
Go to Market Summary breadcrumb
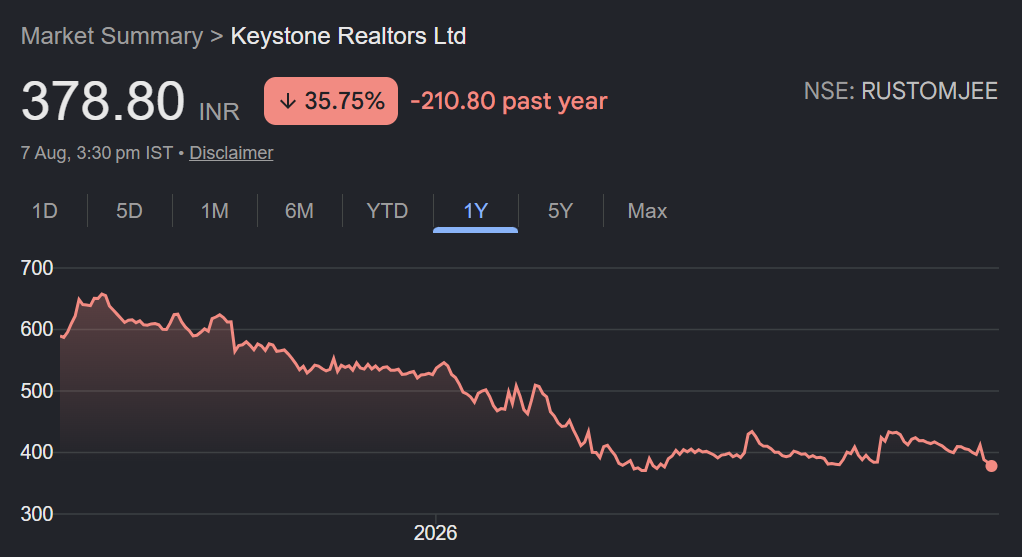(111, 36)
